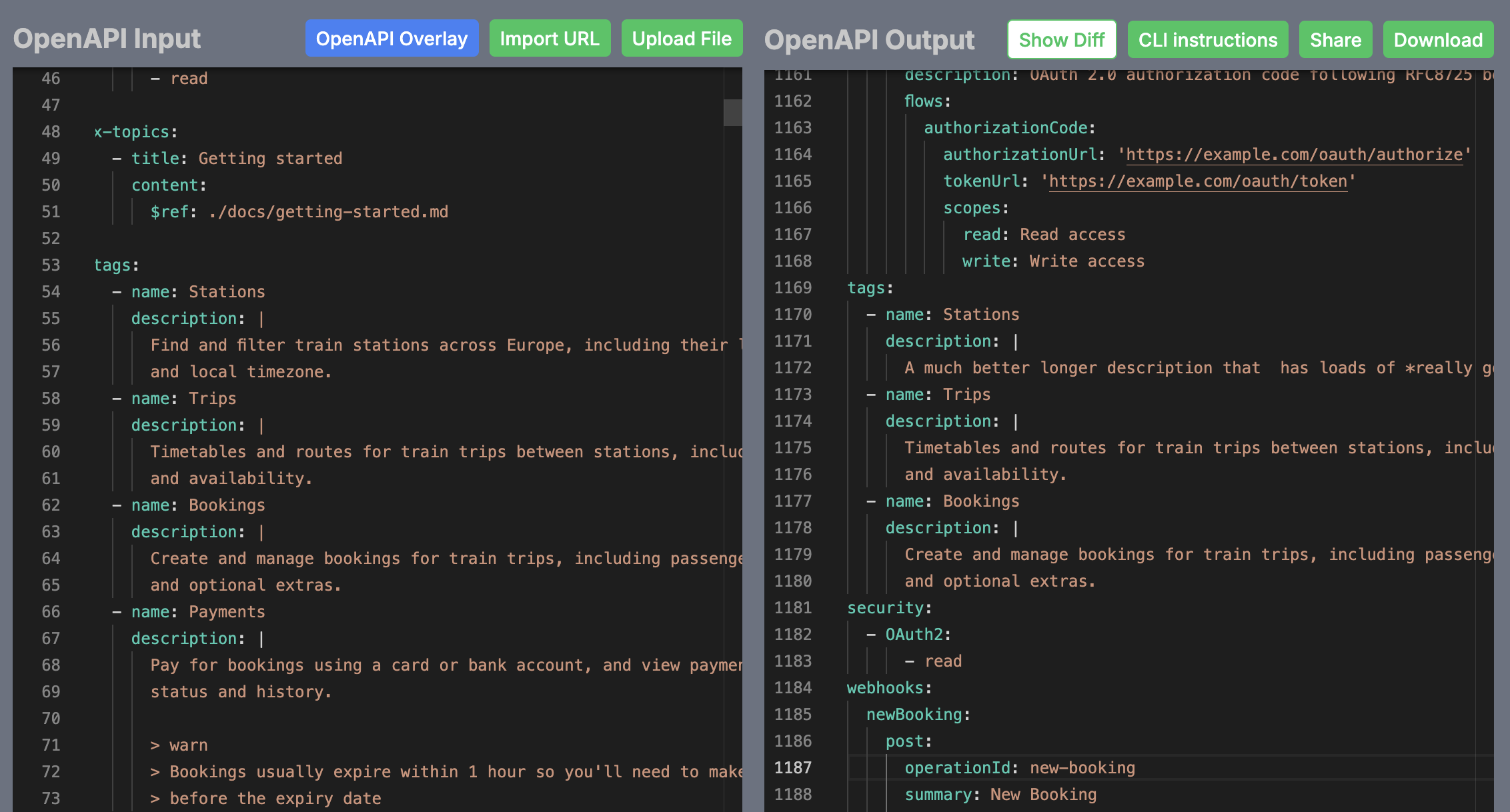Viewport: 1510px width, 812px height.
Task: Click the Payments tag name in input
Action: [227, 612]
